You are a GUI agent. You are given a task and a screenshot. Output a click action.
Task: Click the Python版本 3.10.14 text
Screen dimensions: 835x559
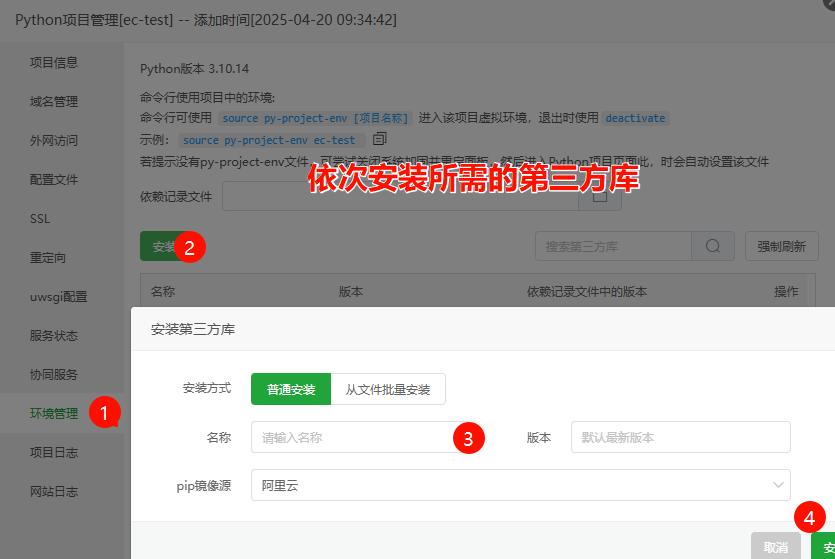click(194, 69)
